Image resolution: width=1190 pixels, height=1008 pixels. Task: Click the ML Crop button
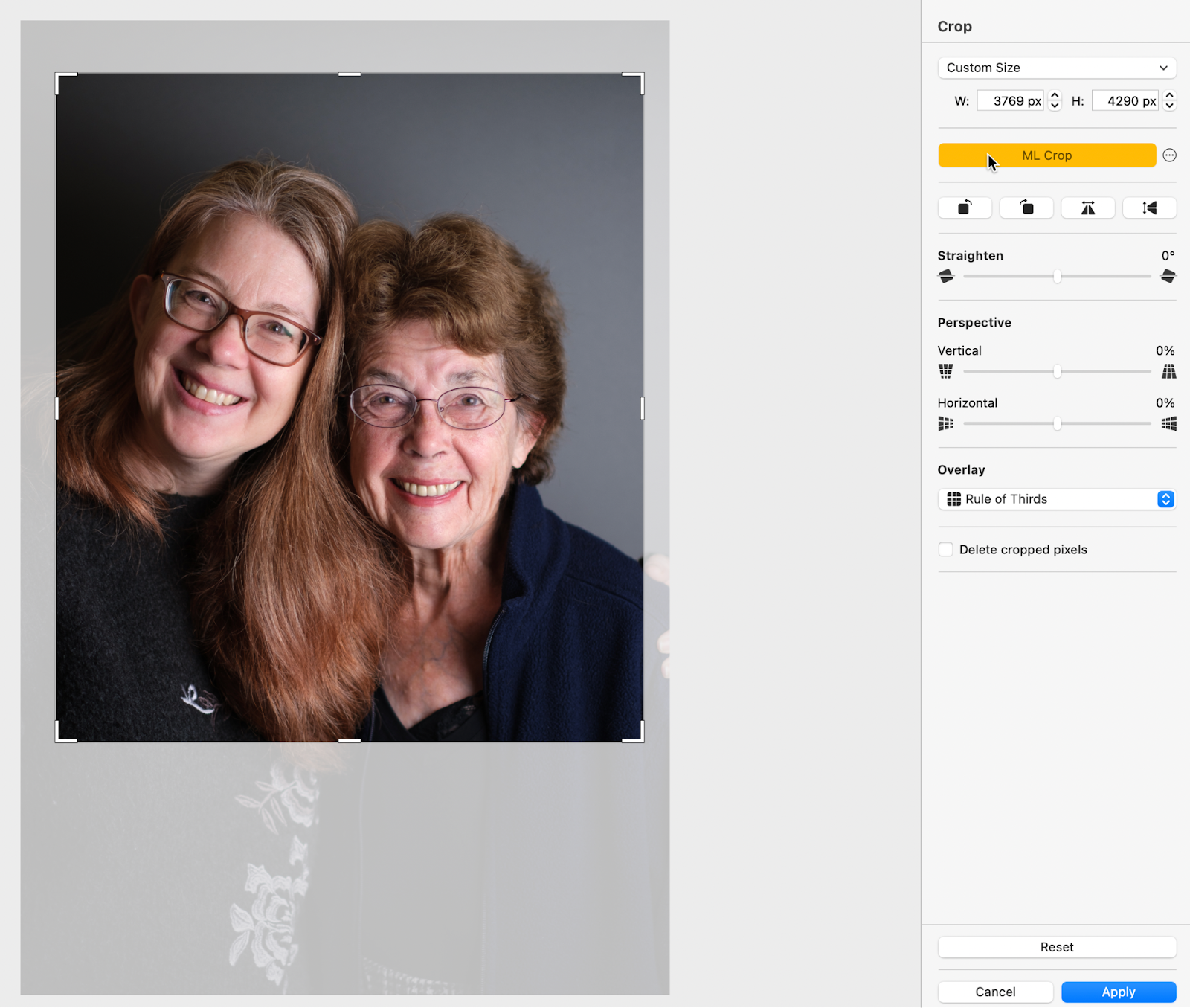[x=1046, y=155]
